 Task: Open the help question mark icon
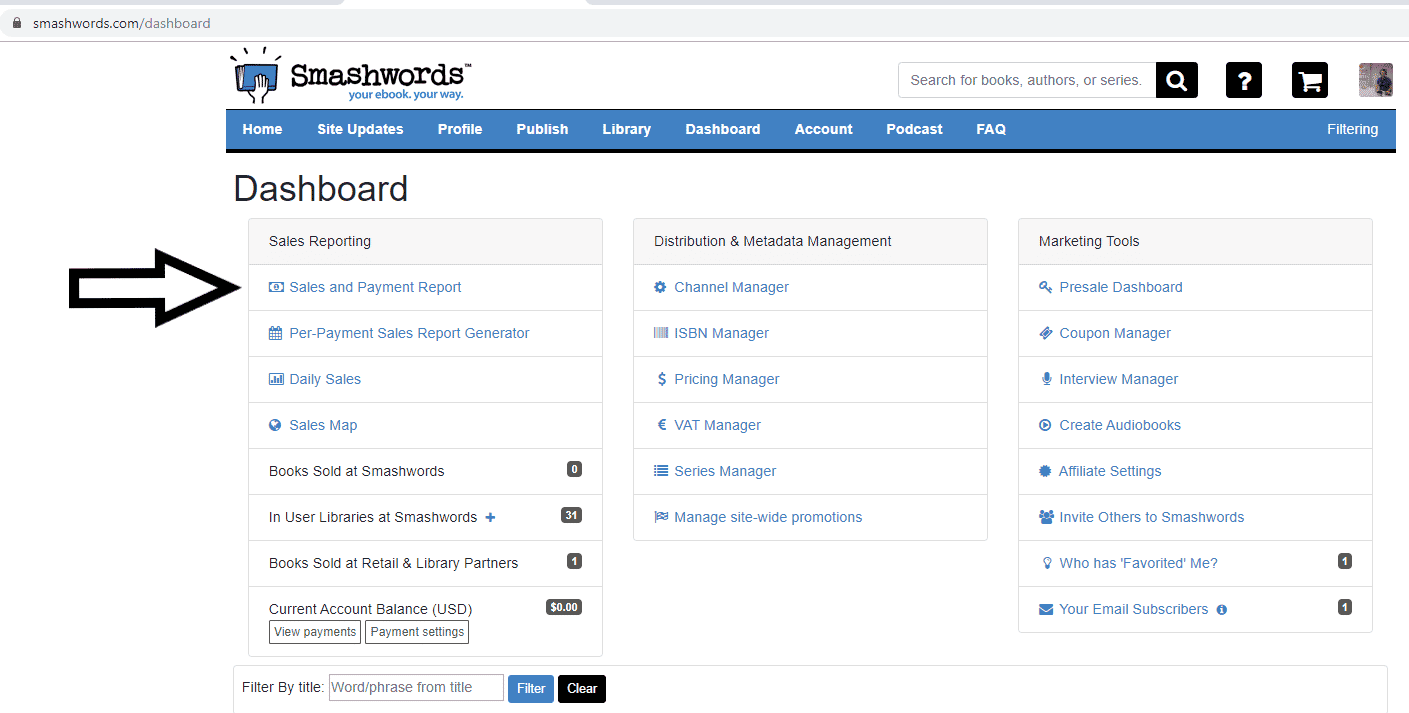coord(1244,80)
